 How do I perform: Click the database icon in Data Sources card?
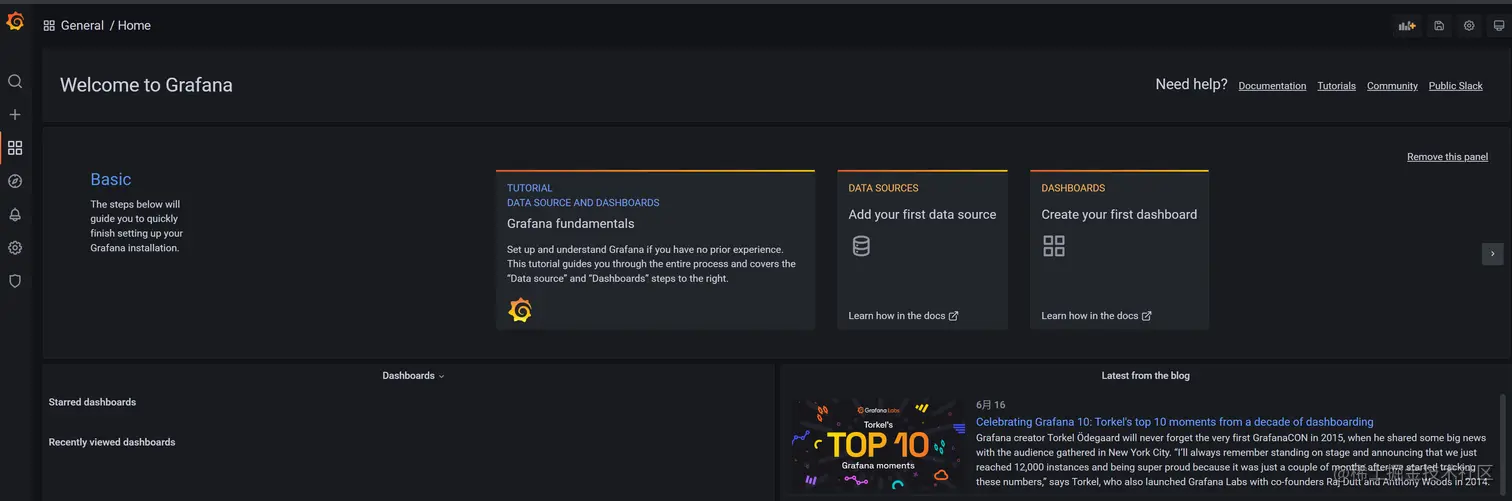[861, 246]
